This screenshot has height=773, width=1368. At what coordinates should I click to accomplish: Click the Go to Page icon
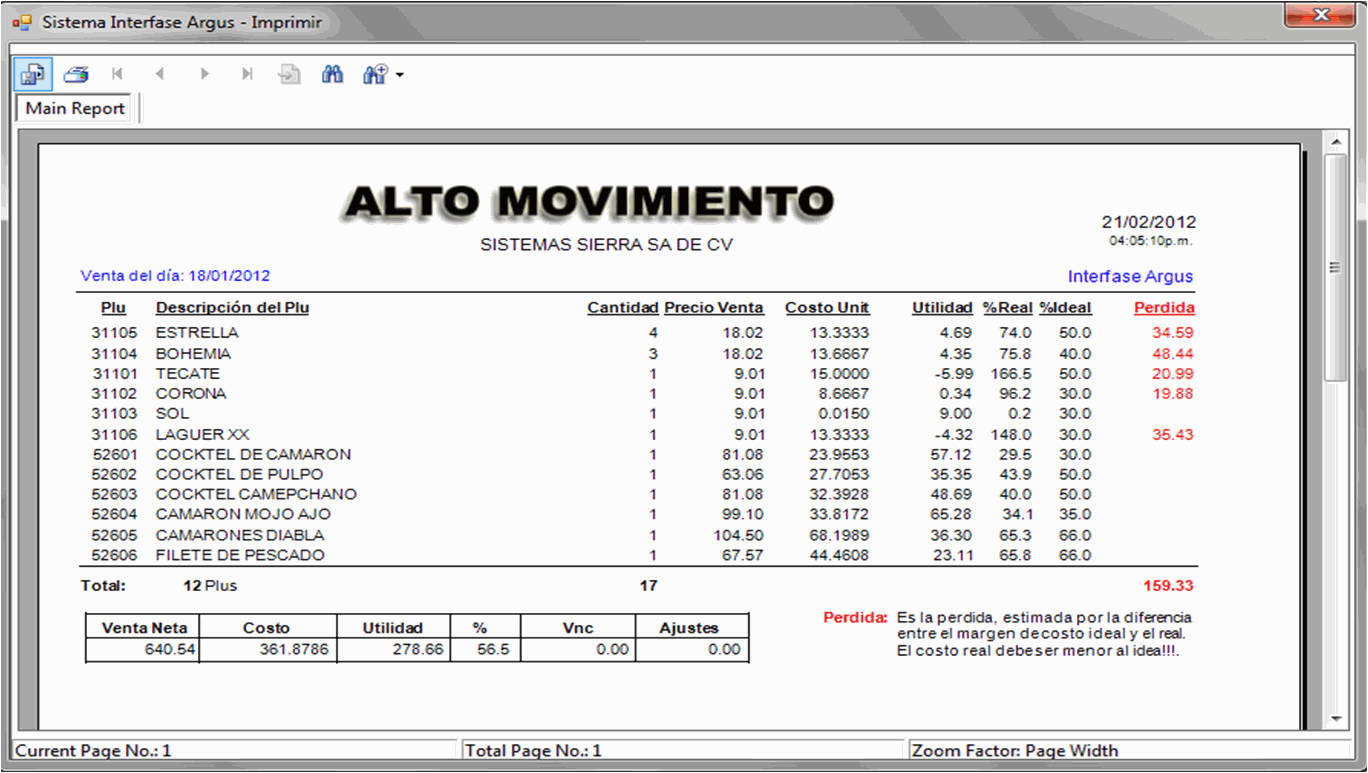(x=290, y=74)
